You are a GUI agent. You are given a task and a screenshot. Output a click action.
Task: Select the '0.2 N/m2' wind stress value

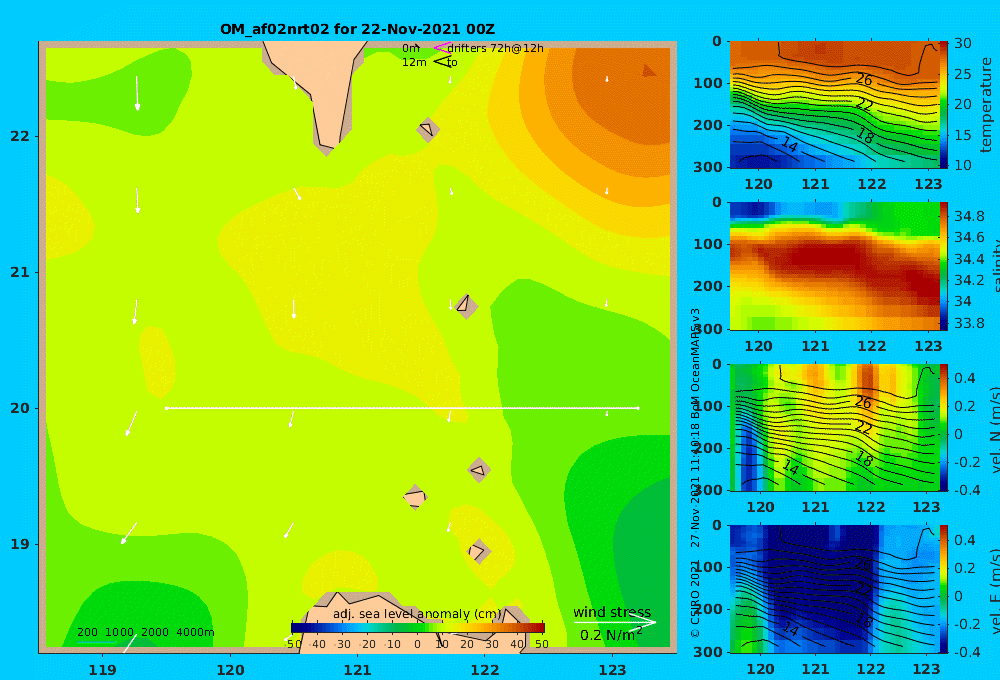click(610, 635)
